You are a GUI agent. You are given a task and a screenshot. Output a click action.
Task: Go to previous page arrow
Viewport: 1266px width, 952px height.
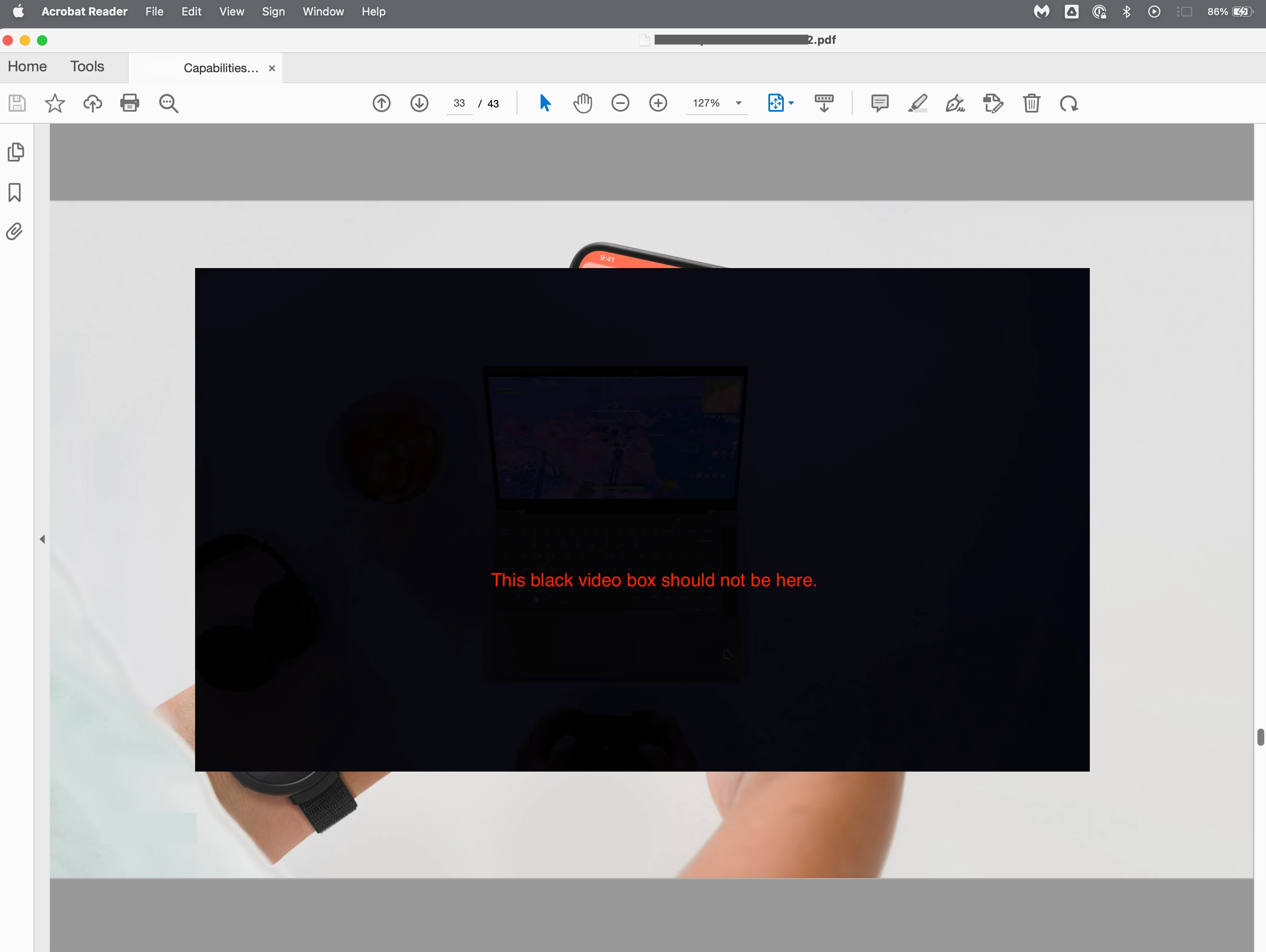(x=381, y=103)
